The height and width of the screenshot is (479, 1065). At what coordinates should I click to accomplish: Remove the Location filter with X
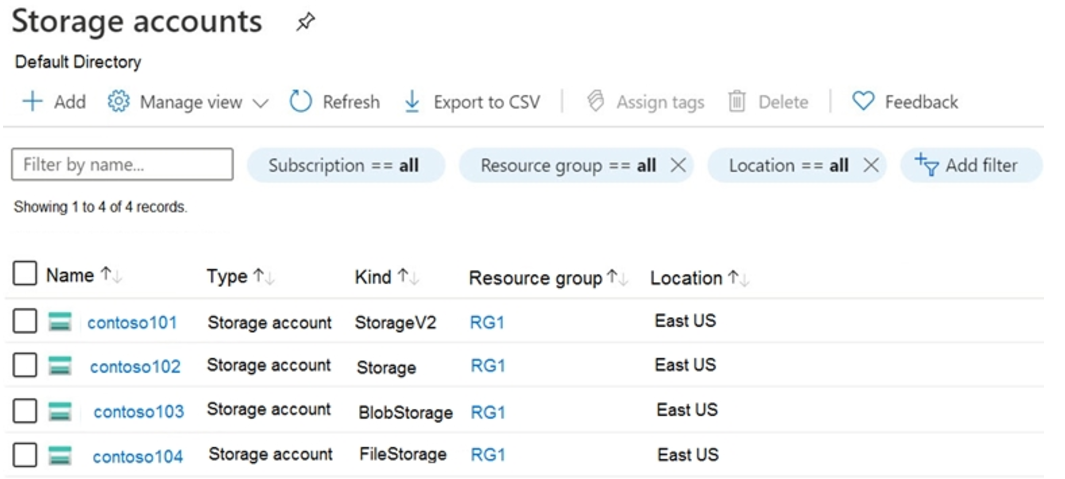point(870,166)
